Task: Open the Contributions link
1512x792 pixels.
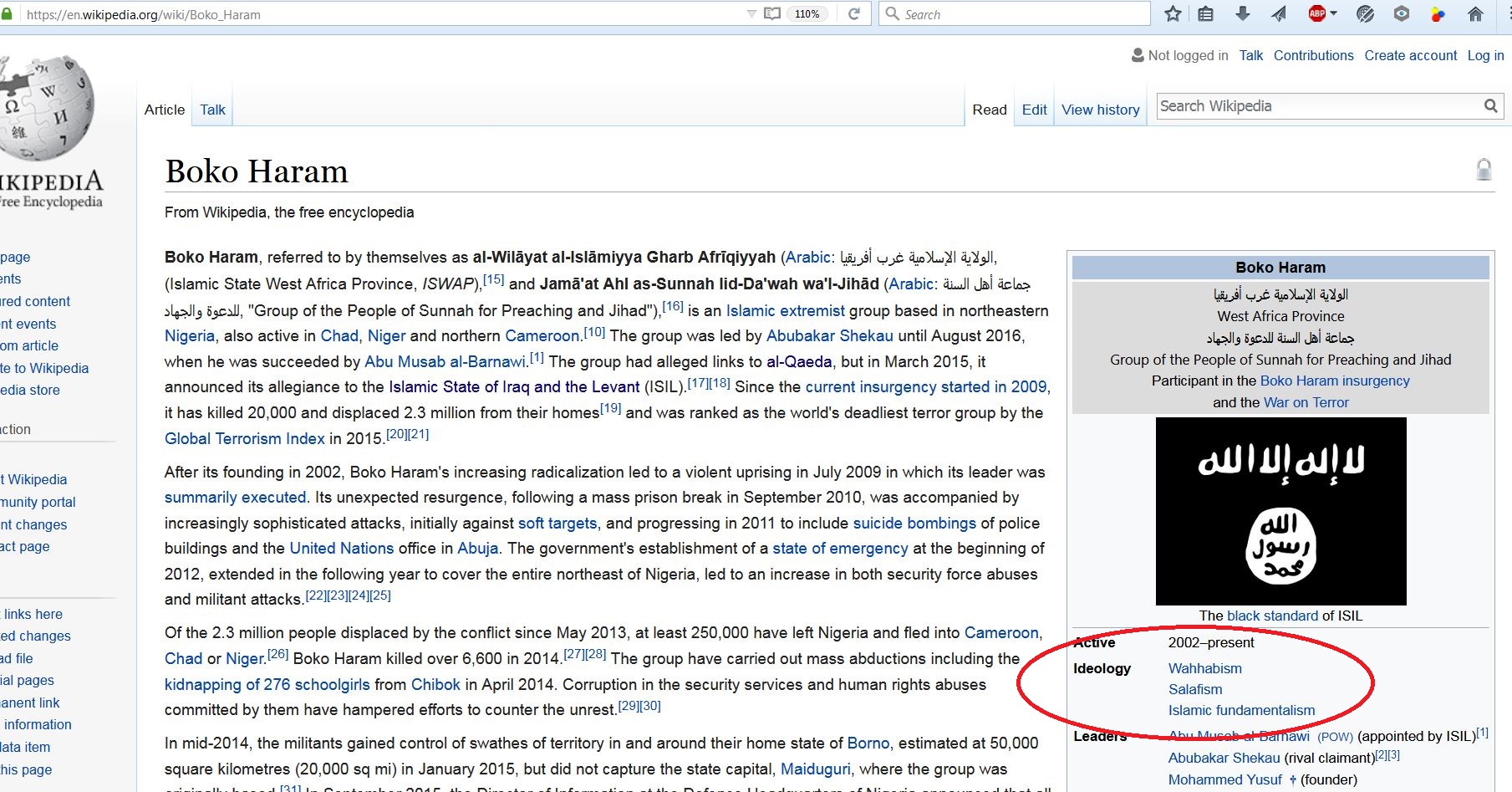Action: 1314,55
